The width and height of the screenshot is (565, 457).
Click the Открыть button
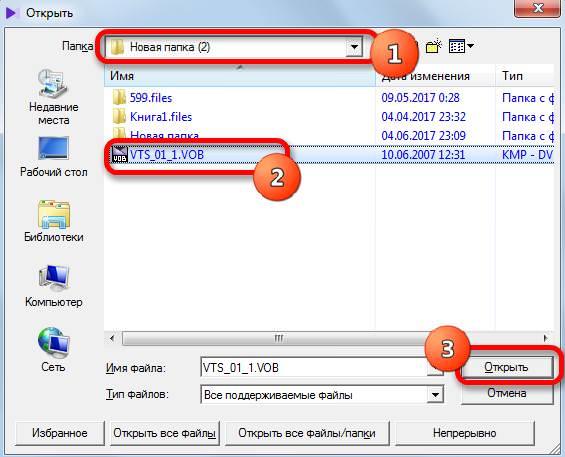506,367
